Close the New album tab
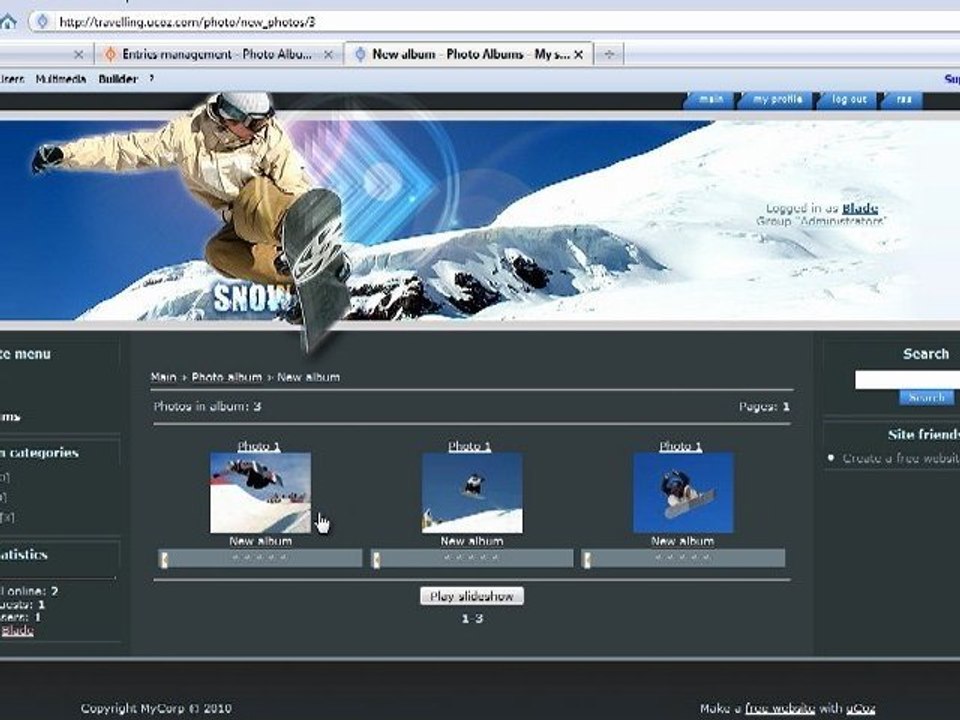This screenshot has width=960, height=720. pyautogui.click(x=579, y=54)
